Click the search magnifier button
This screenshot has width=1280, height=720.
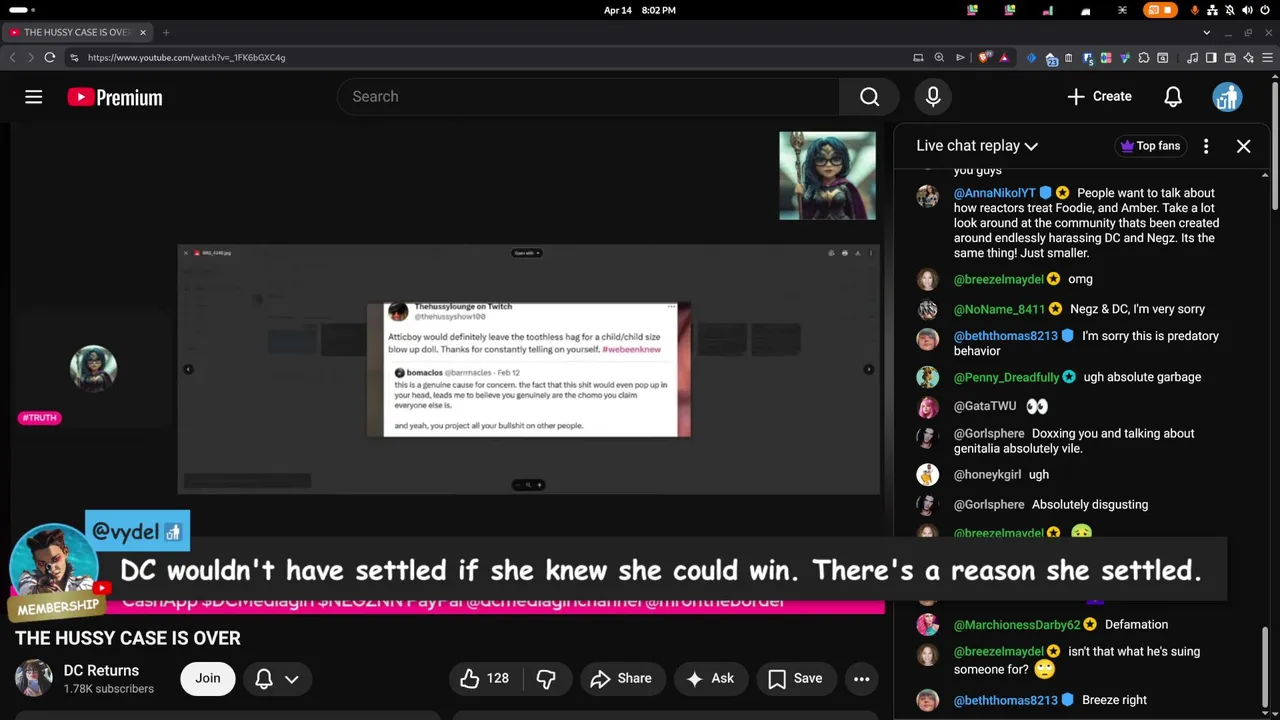869,97
